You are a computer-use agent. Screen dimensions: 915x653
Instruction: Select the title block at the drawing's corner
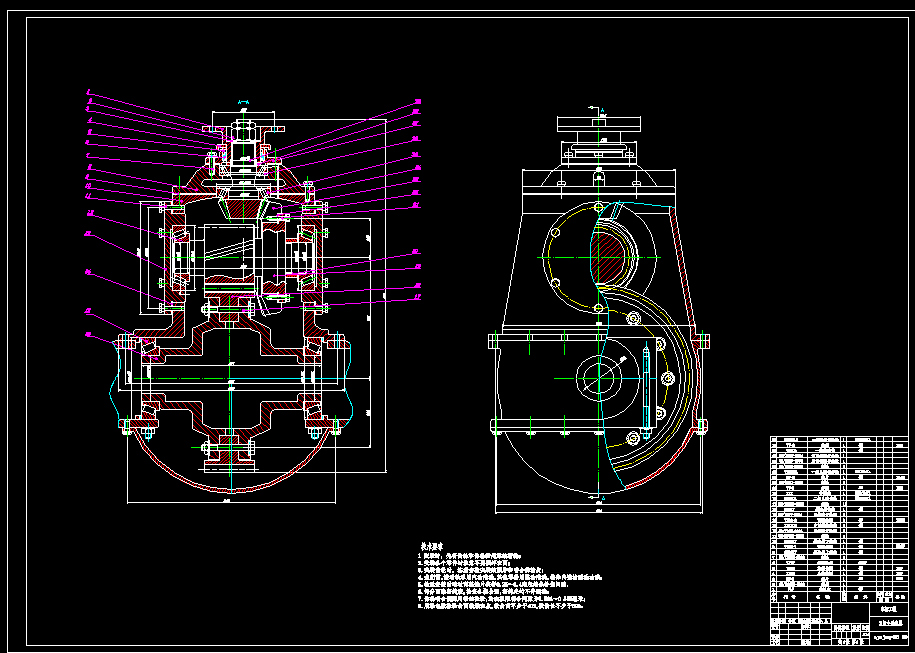[x=839, y=624]
